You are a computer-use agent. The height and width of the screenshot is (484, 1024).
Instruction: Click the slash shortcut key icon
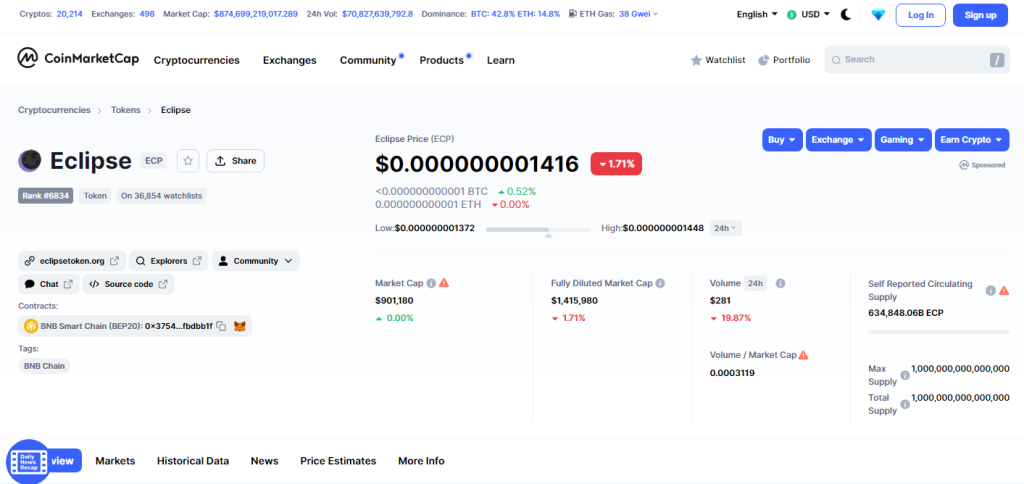coord(997,60)
